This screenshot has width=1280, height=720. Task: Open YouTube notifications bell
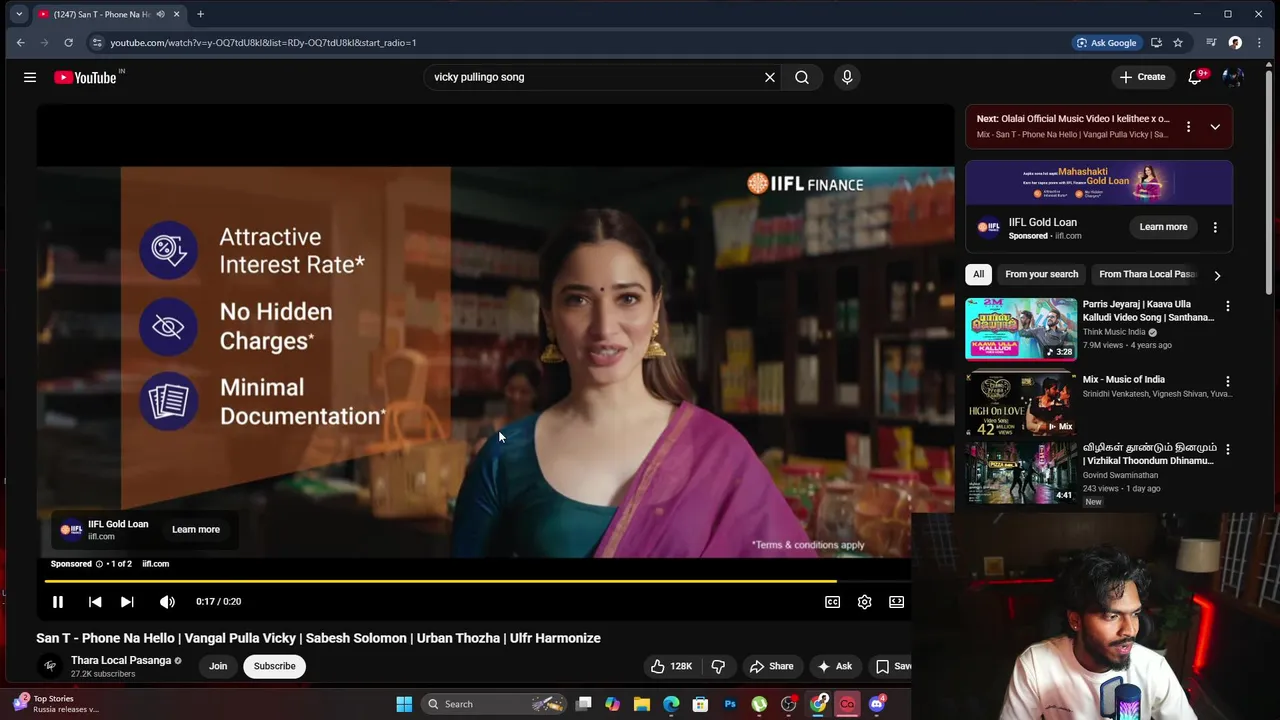1195,77
